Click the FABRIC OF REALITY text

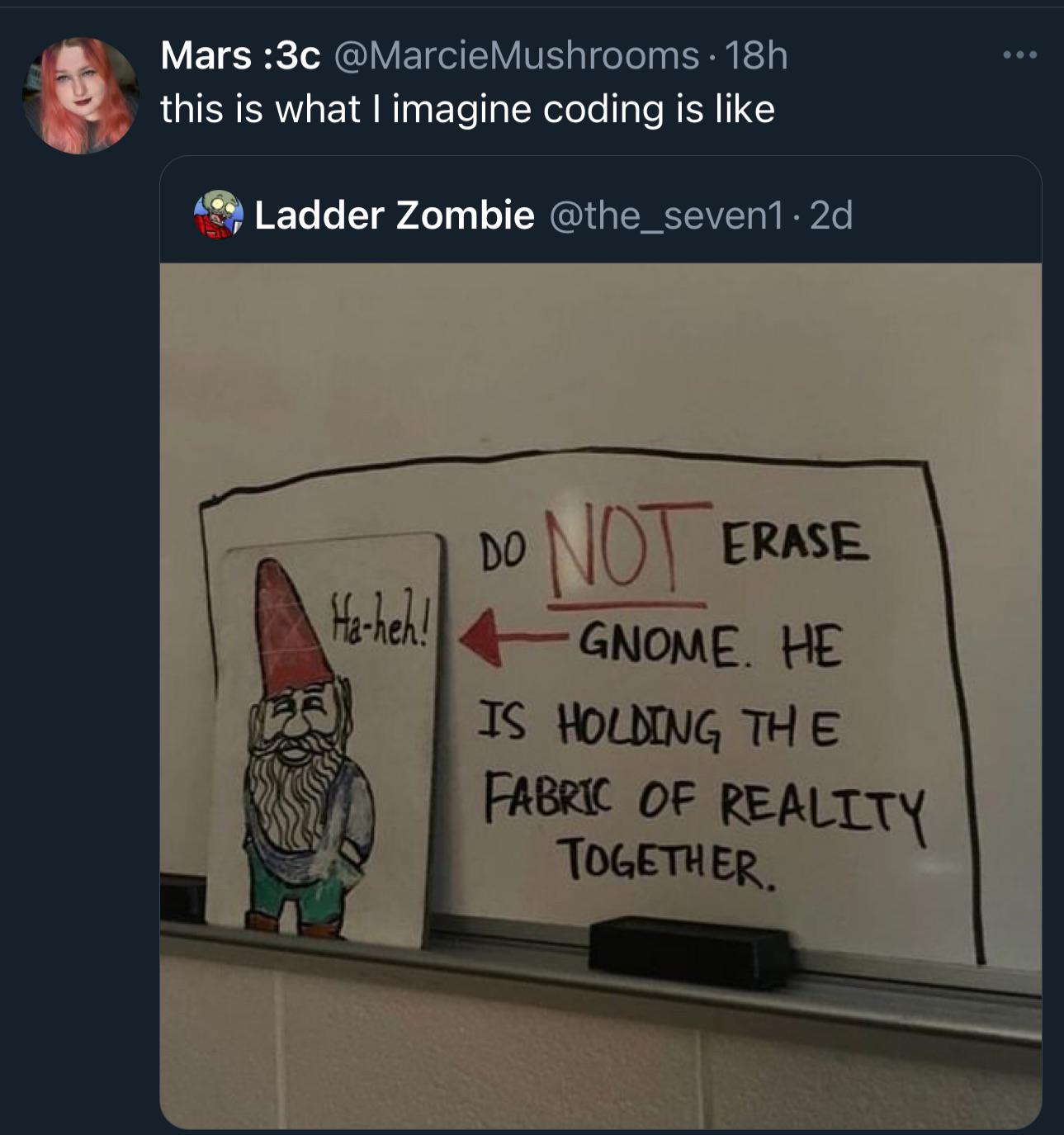click(x=703, y=806)
